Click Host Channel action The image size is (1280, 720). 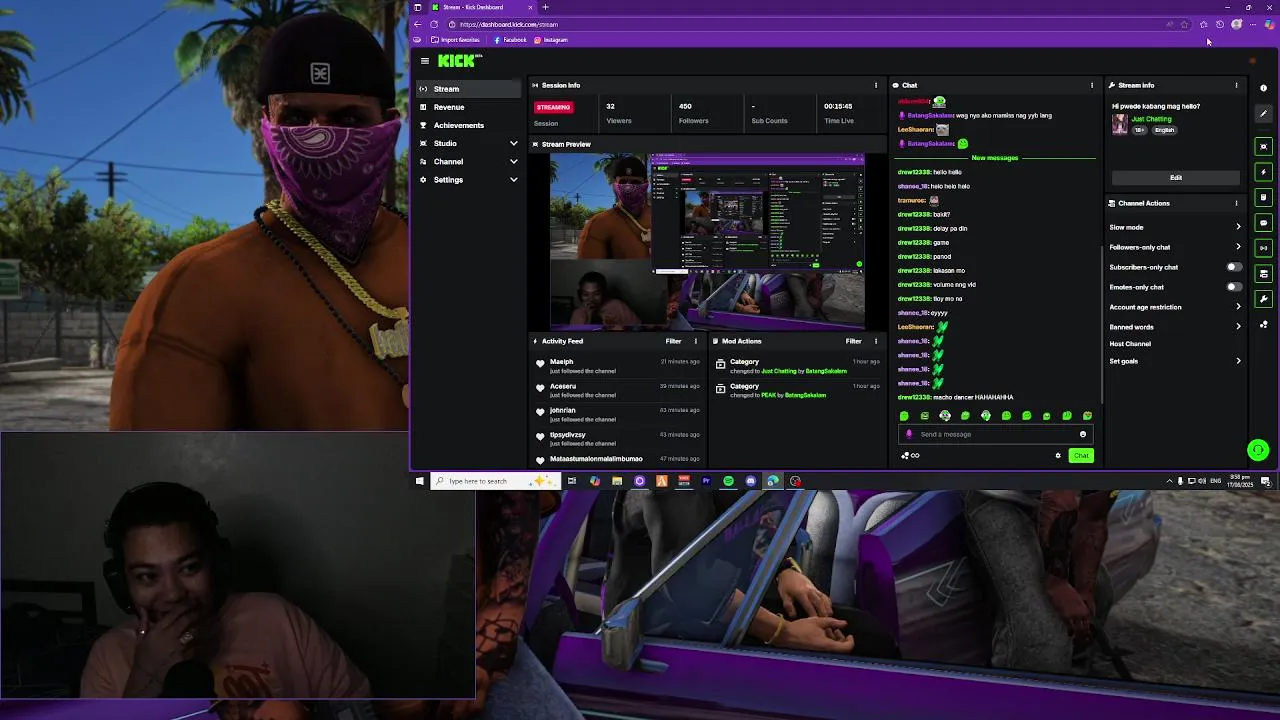pos(1130,344)
